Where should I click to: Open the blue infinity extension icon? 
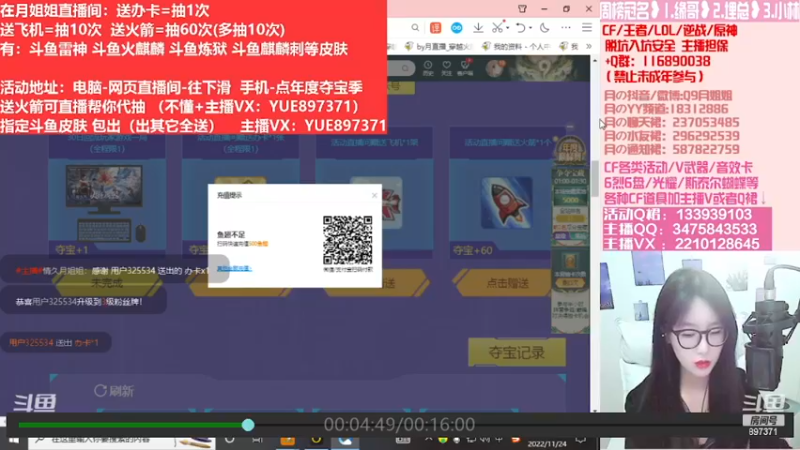457,28
